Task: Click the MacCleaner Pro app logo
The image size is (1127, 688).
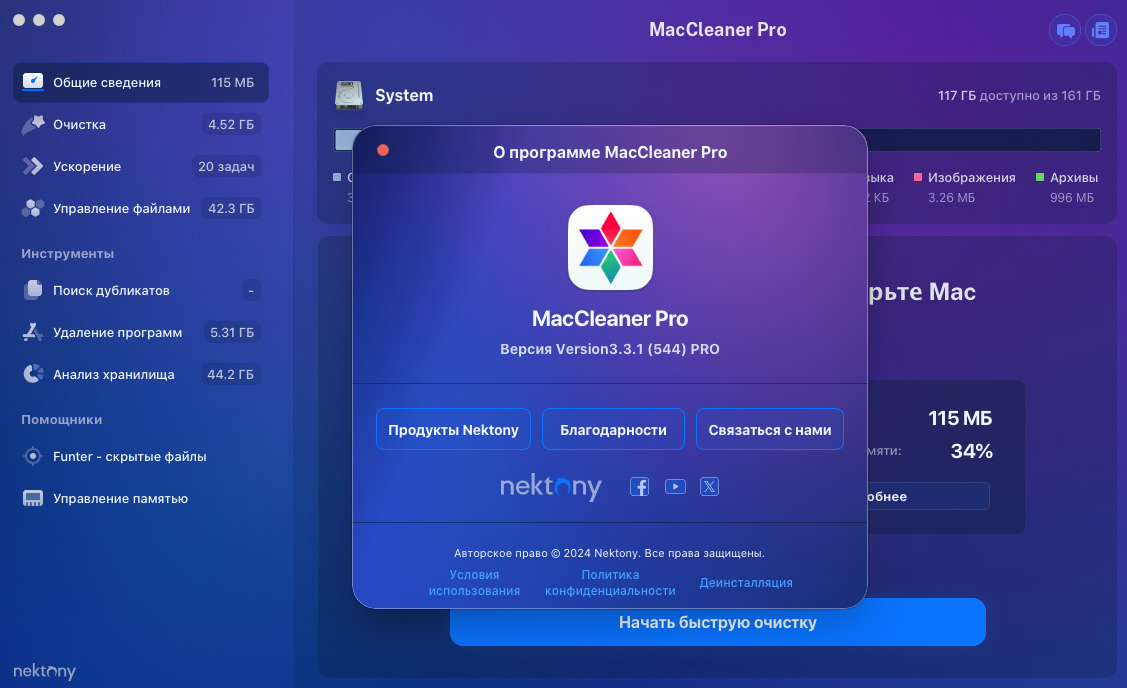Action: point(610,247)
